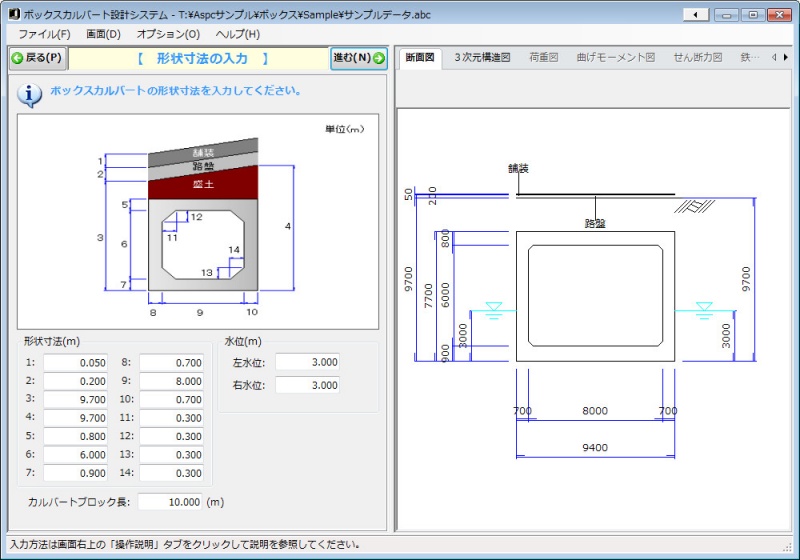This screenshot has width=800, height=560.
Task: Select the 断面図 tab
Action: [420, 58]
